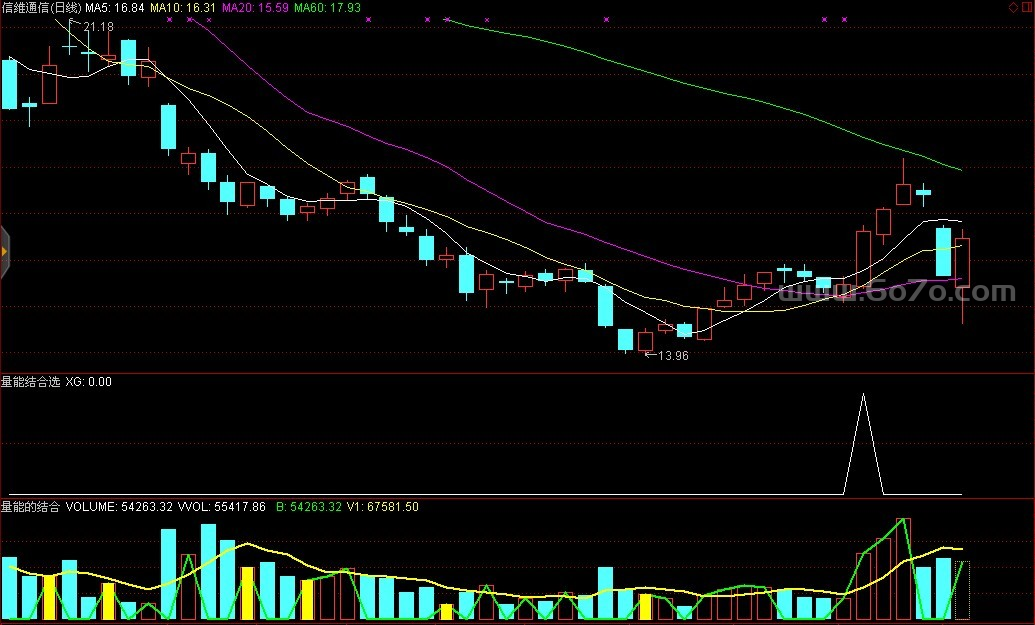The image size is (1035, 625).
Task: Click the VVOL: 55417.86 value
Action: point(222,507)
